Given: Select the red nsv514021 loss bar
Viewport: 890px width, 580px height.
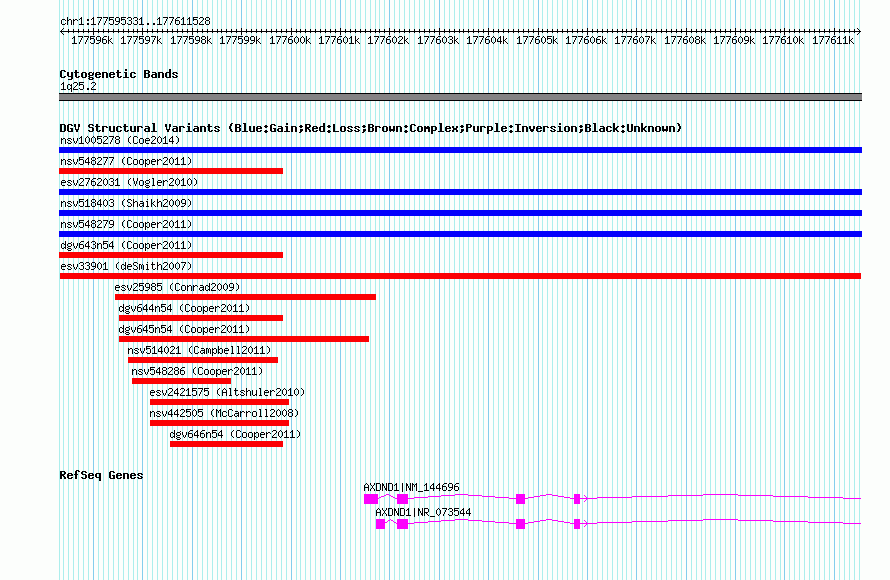Looking at the screenshot, I should (203, 360).
